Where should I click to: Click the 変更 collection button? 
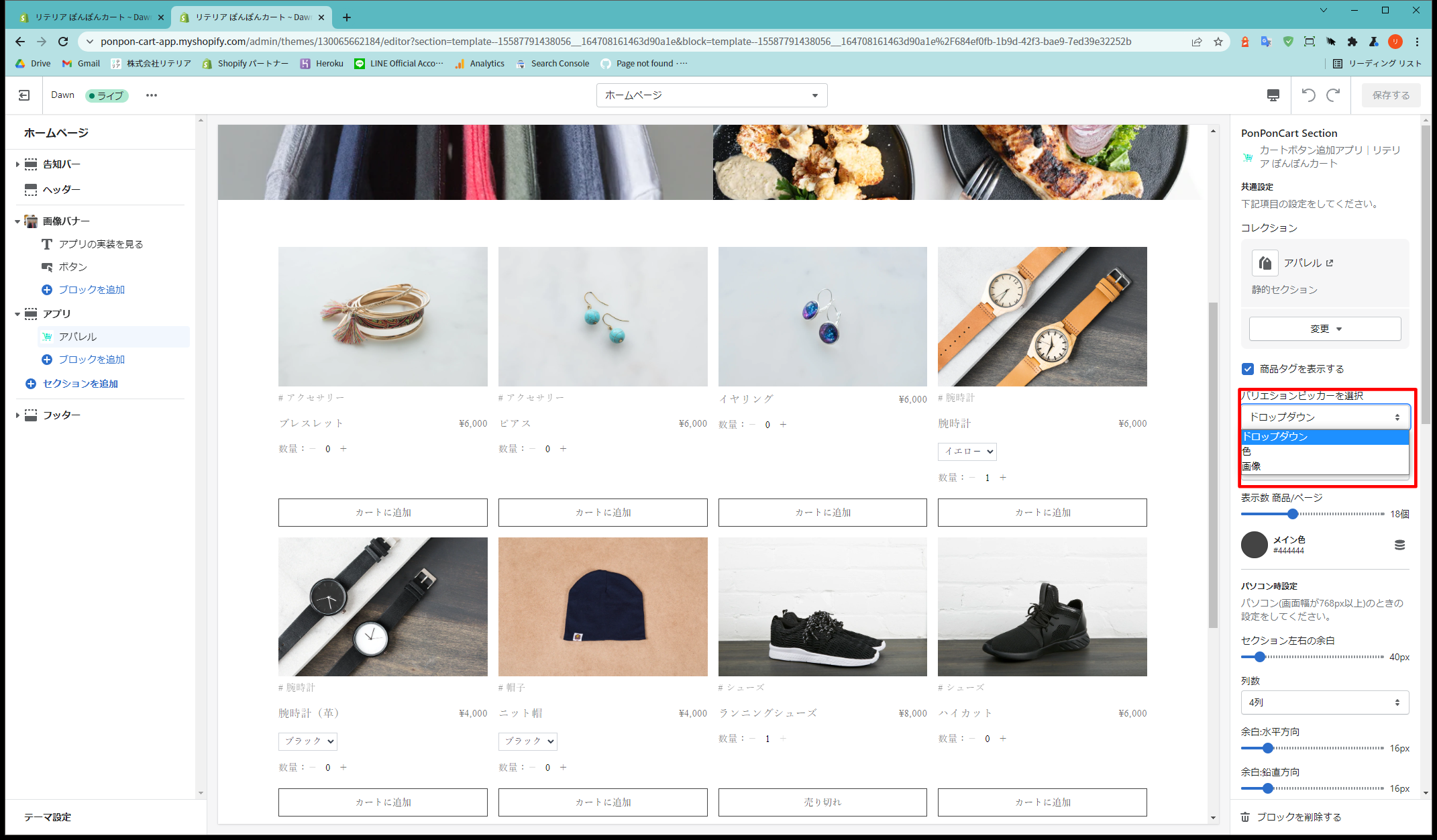coord(1324,329)
